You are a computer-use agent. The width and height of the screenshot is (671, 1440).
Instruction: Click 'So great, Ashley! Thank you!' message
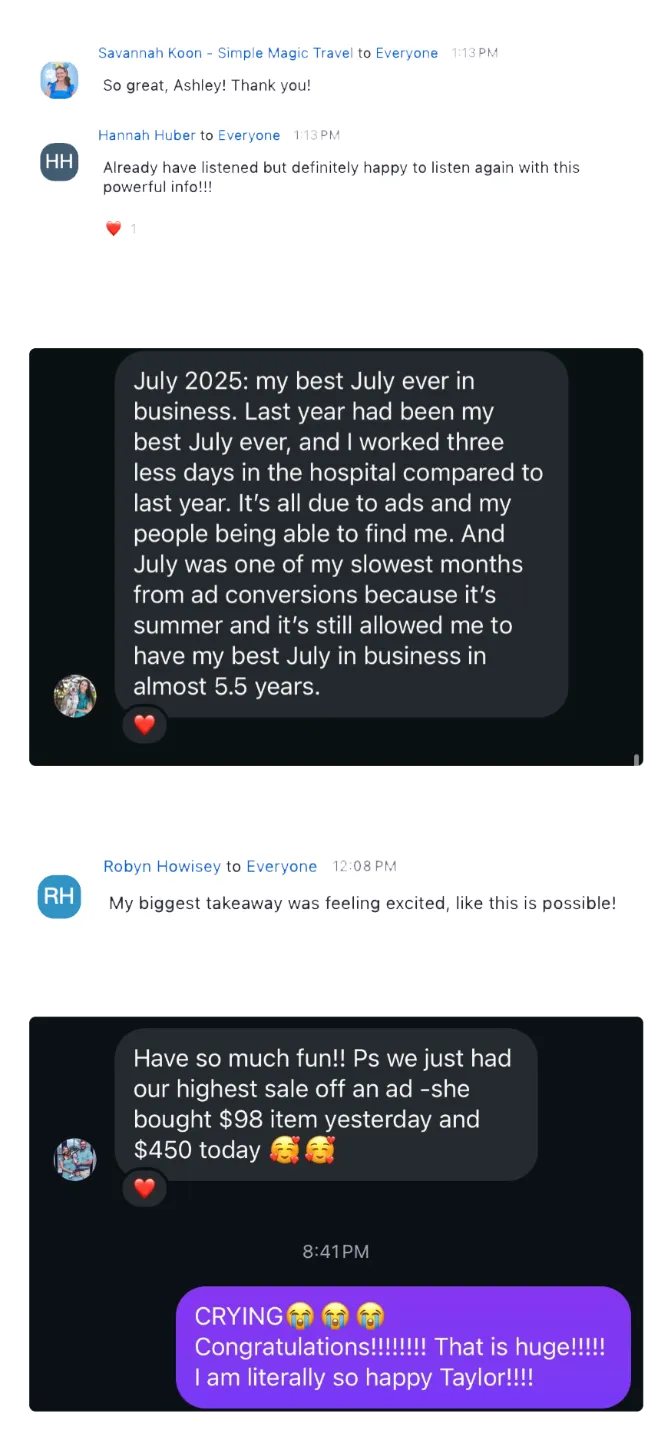207,86
